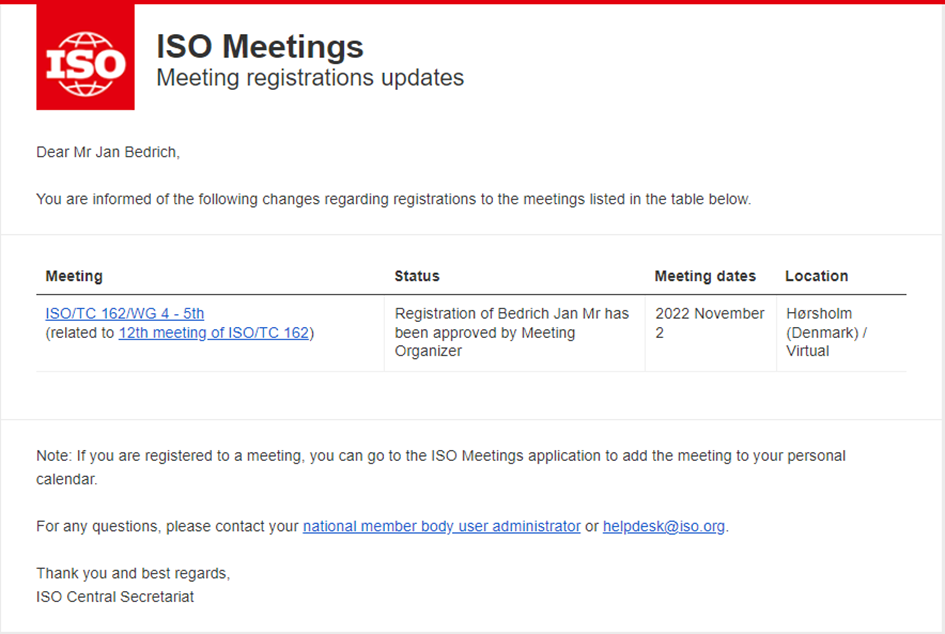The image size is (945, 634).
Task: Click the Location column header
Action: [x=816, y=276]
